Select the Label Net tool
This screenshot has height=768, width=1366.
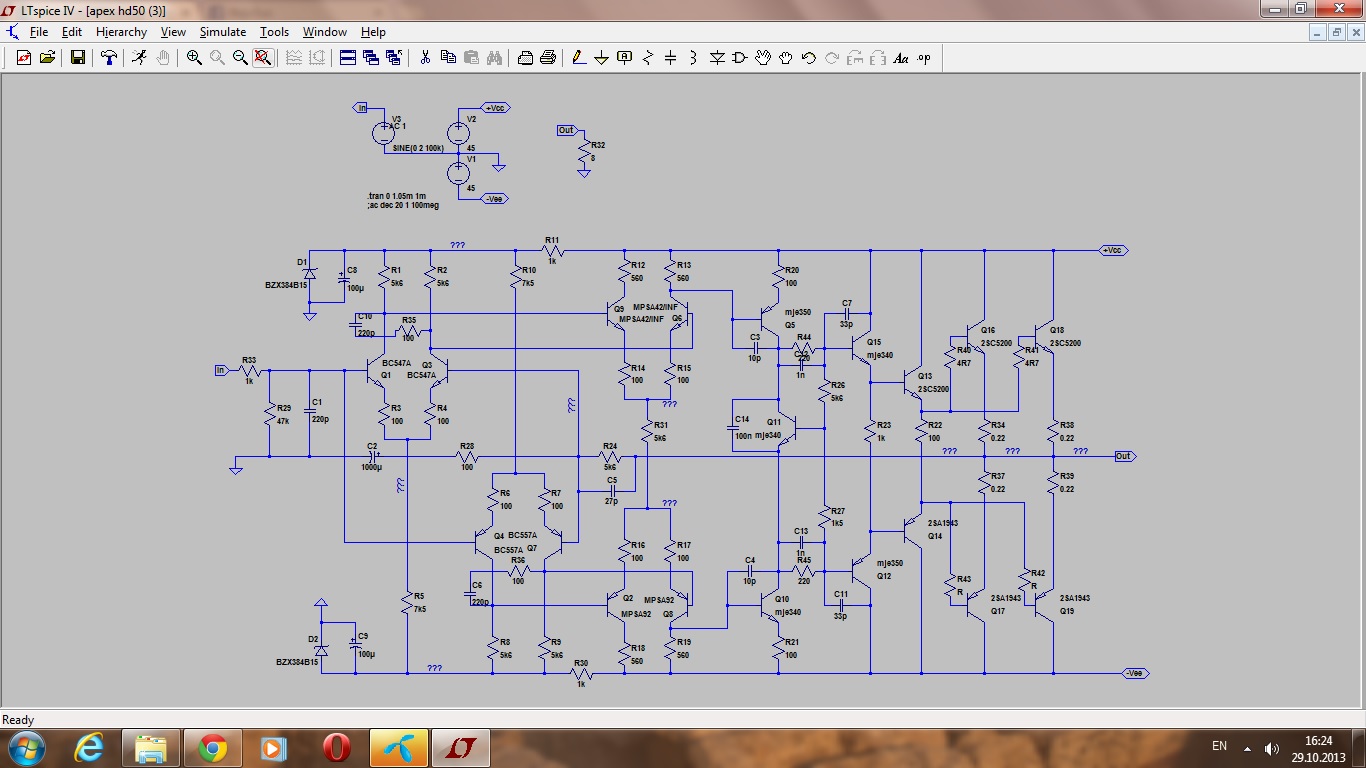click(625, 58)
